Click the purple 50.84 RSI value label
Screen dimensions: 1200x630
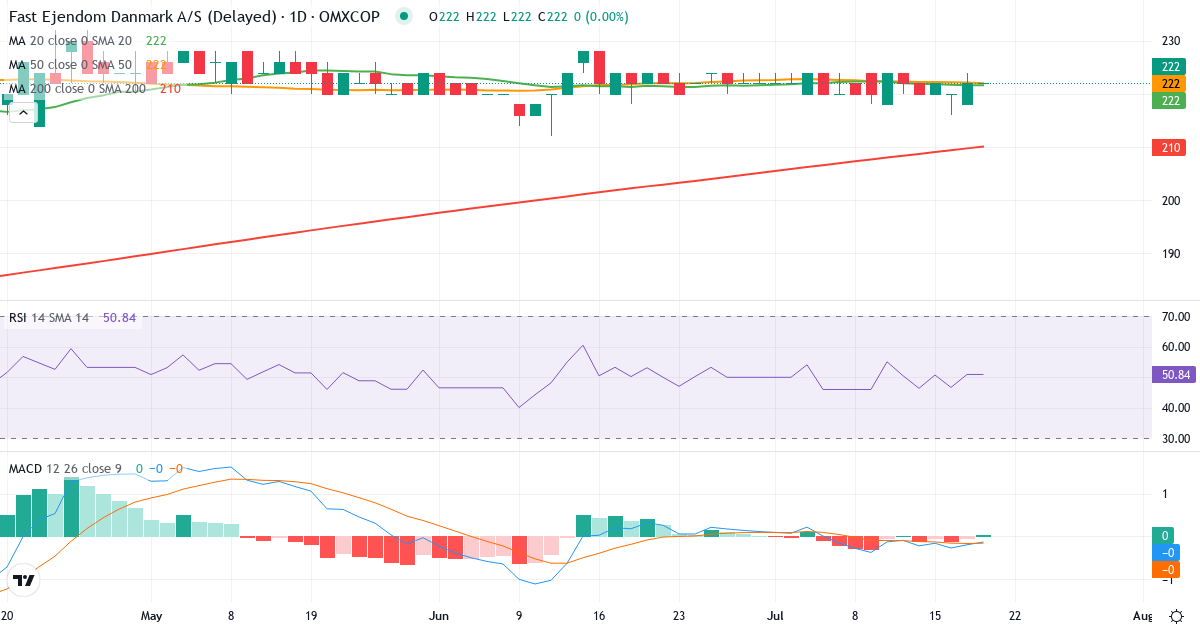[1172, 376]
